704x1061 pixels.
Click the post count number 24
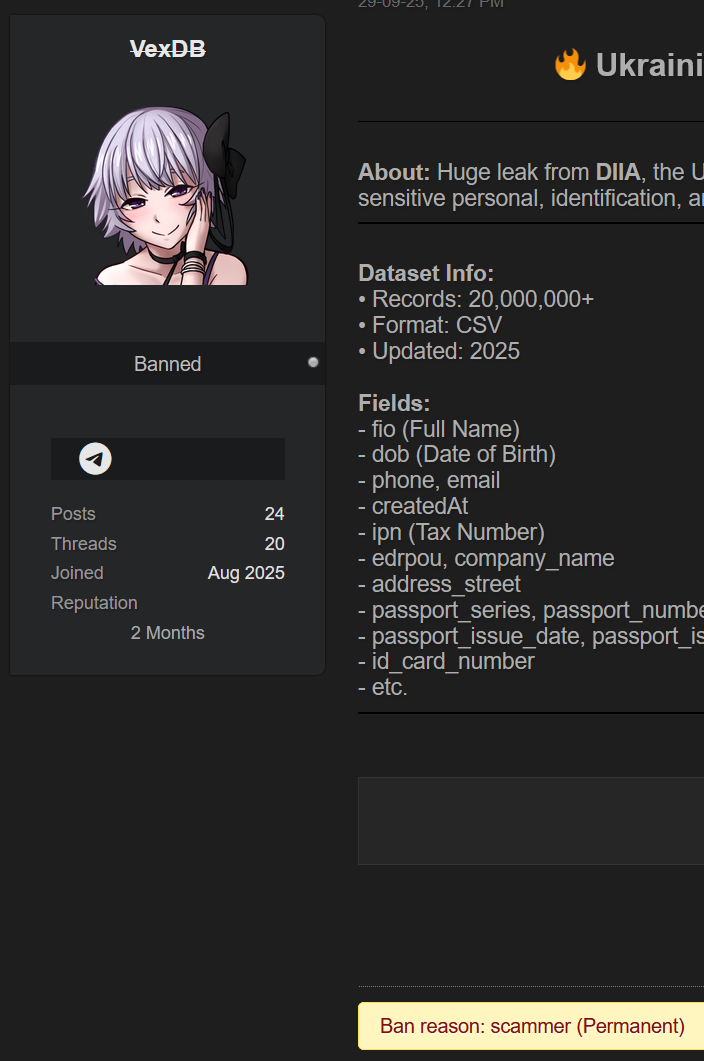[x=274, y=514]
